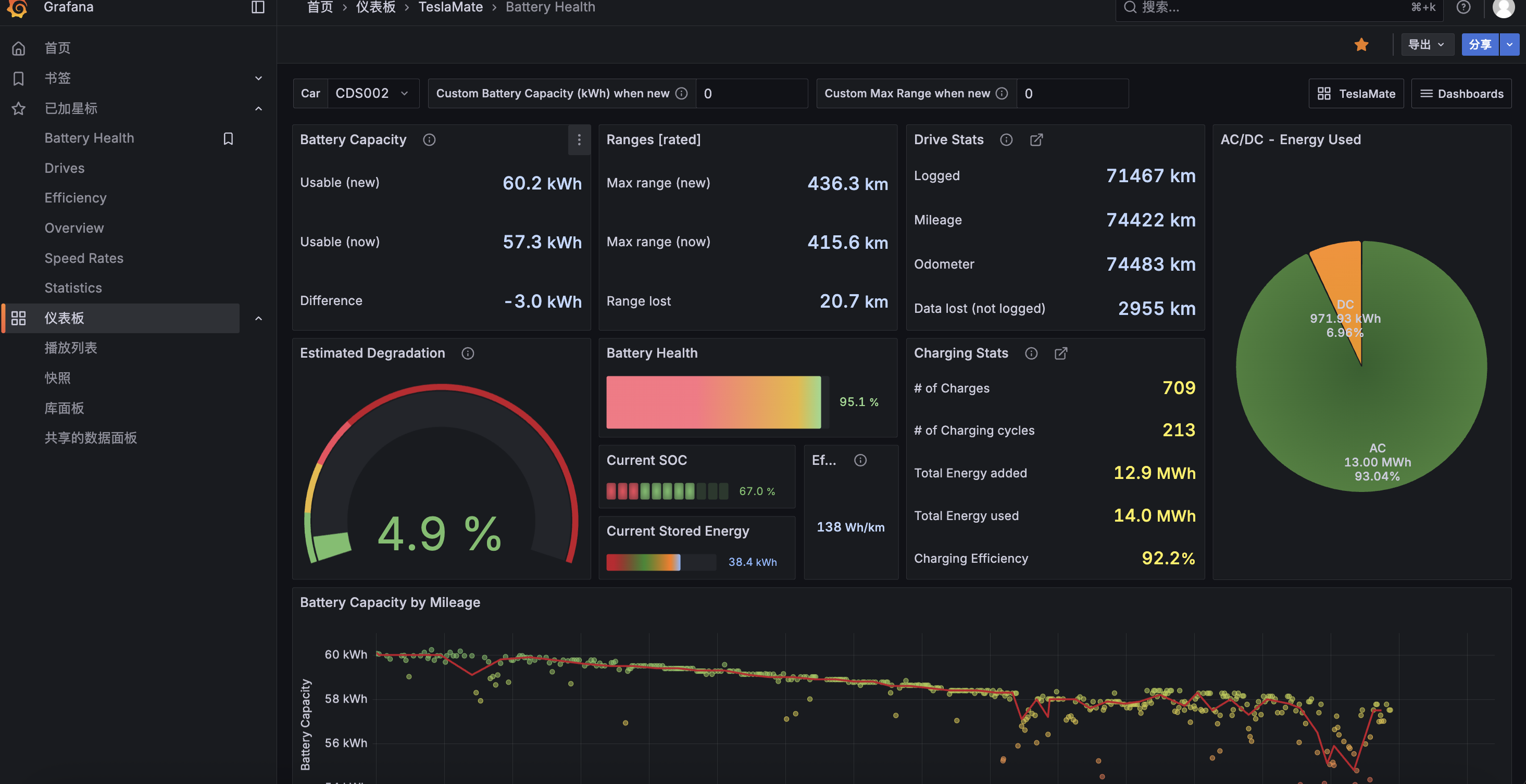Expand the 导出 export dropdown

pyautogui.click(x=1427, y=44)
